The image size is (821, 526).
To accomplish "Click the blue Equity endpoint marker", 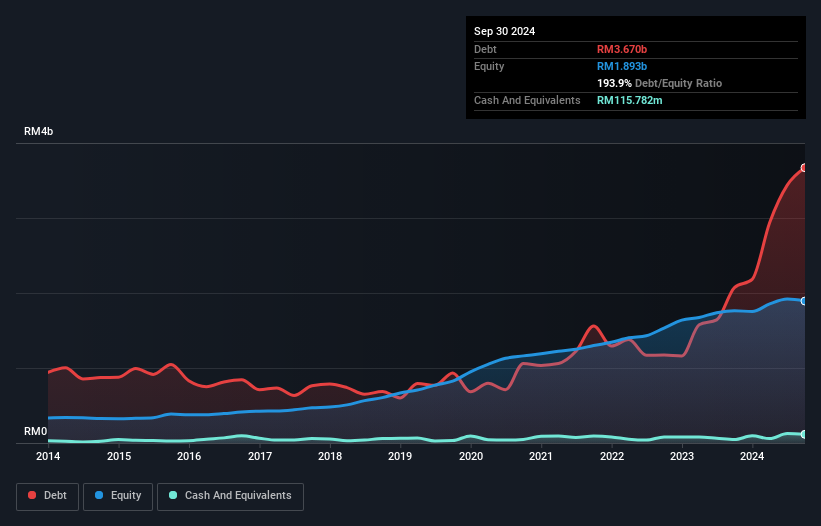I will (x=804, y=301).
